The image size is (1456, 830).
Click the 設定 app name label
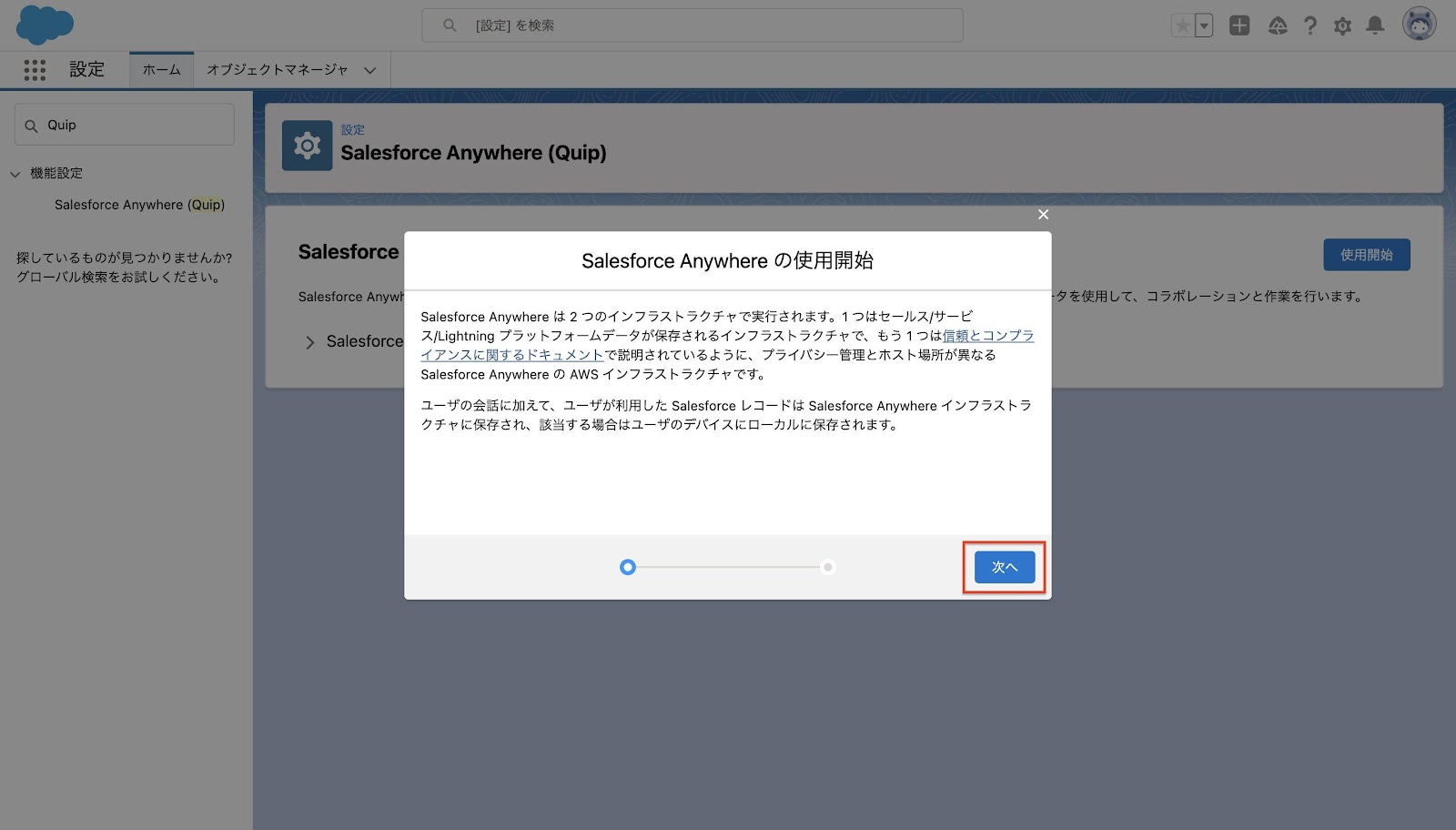(x=87, y=70)
